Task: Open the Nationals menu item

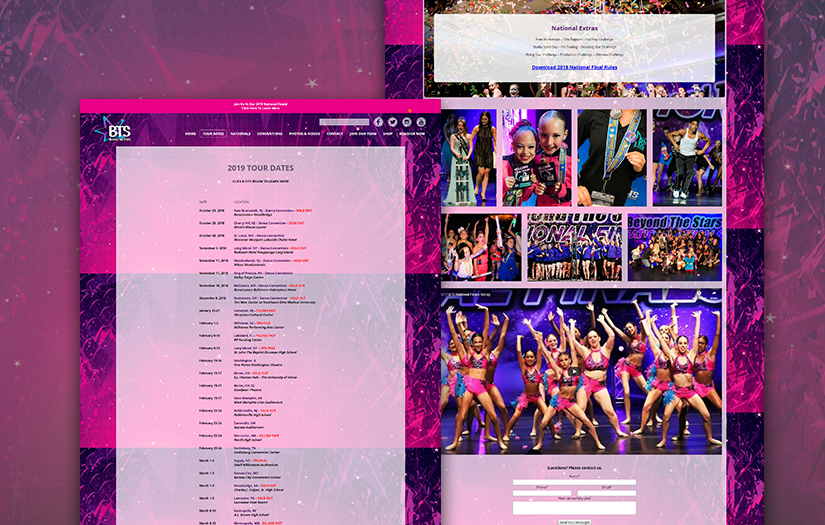Action: point(240,134)
